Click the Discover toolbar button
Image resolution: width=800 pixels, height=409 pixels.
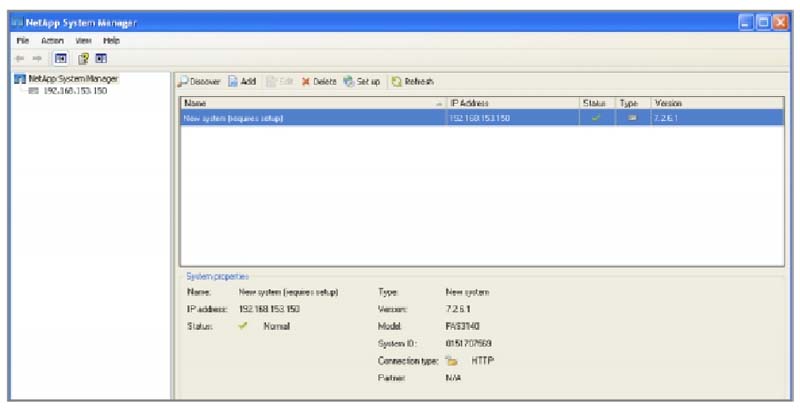199,81
